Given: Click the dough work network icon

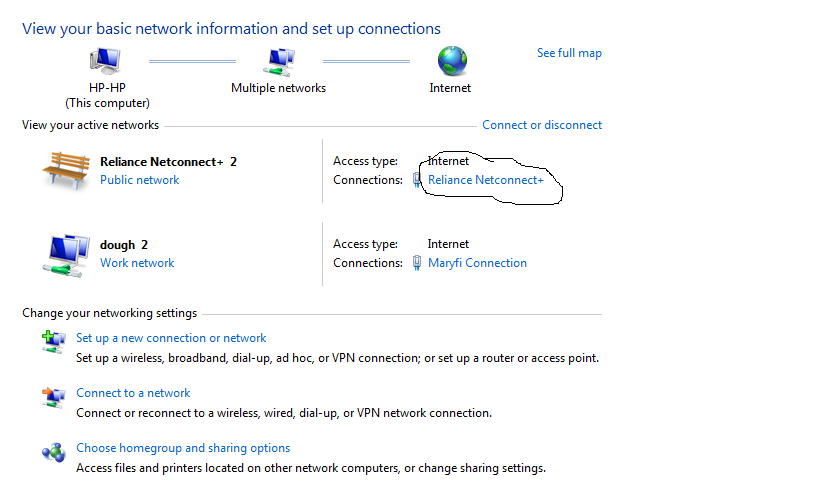Looking at the screenshot, I should (x=67, y=254).
